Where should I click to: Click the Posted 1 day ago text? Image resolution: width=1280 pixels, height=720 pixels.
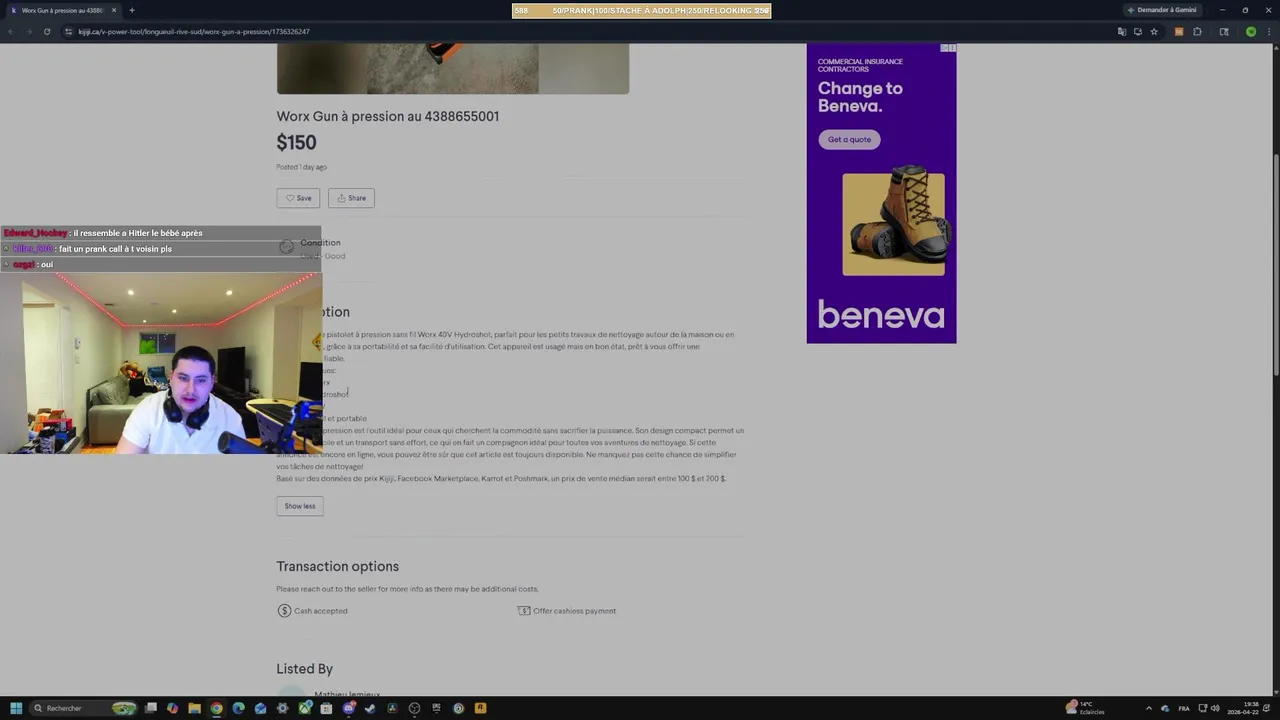click(301, 167)
